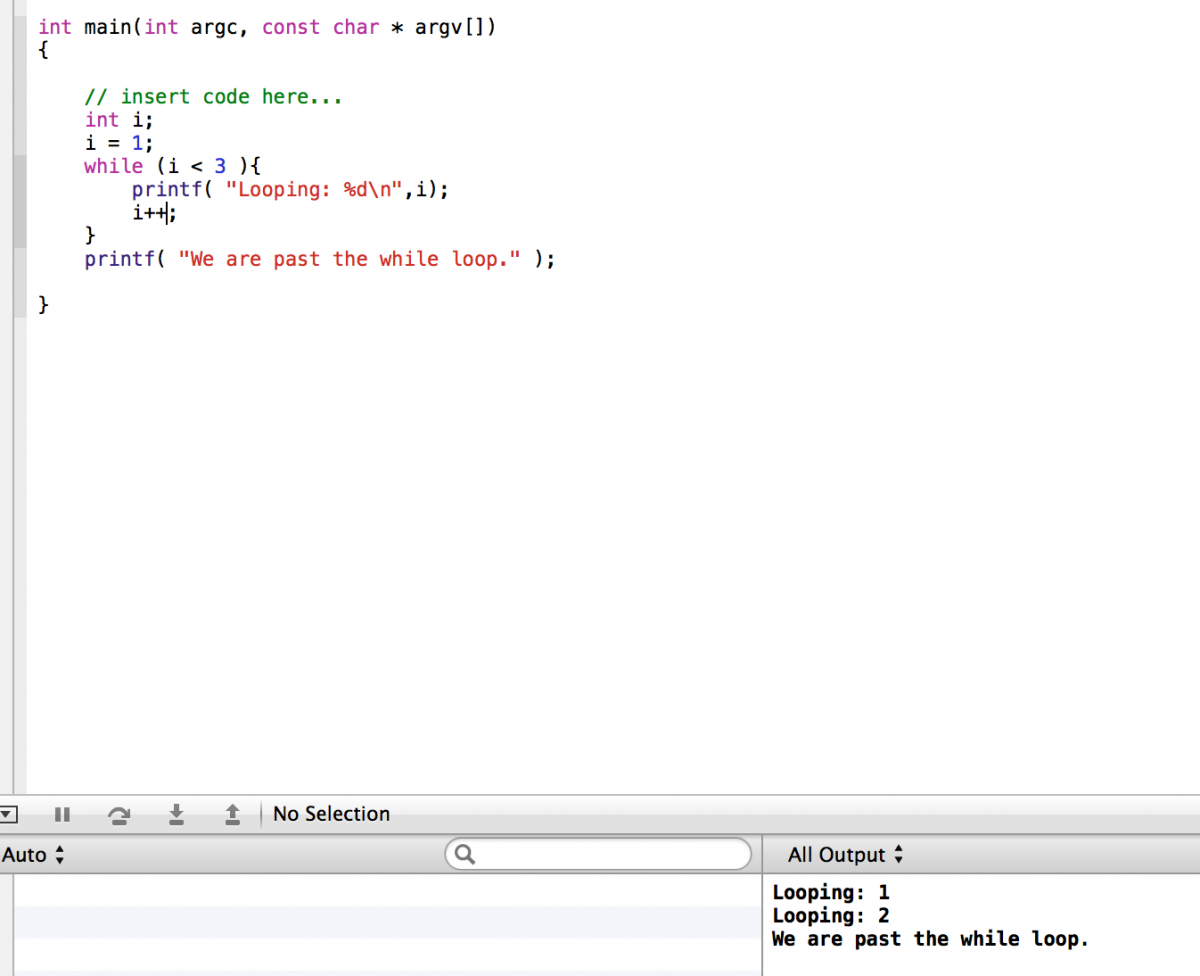
Task: Click the Step Over debugger icon
Action: coord(119,815)
